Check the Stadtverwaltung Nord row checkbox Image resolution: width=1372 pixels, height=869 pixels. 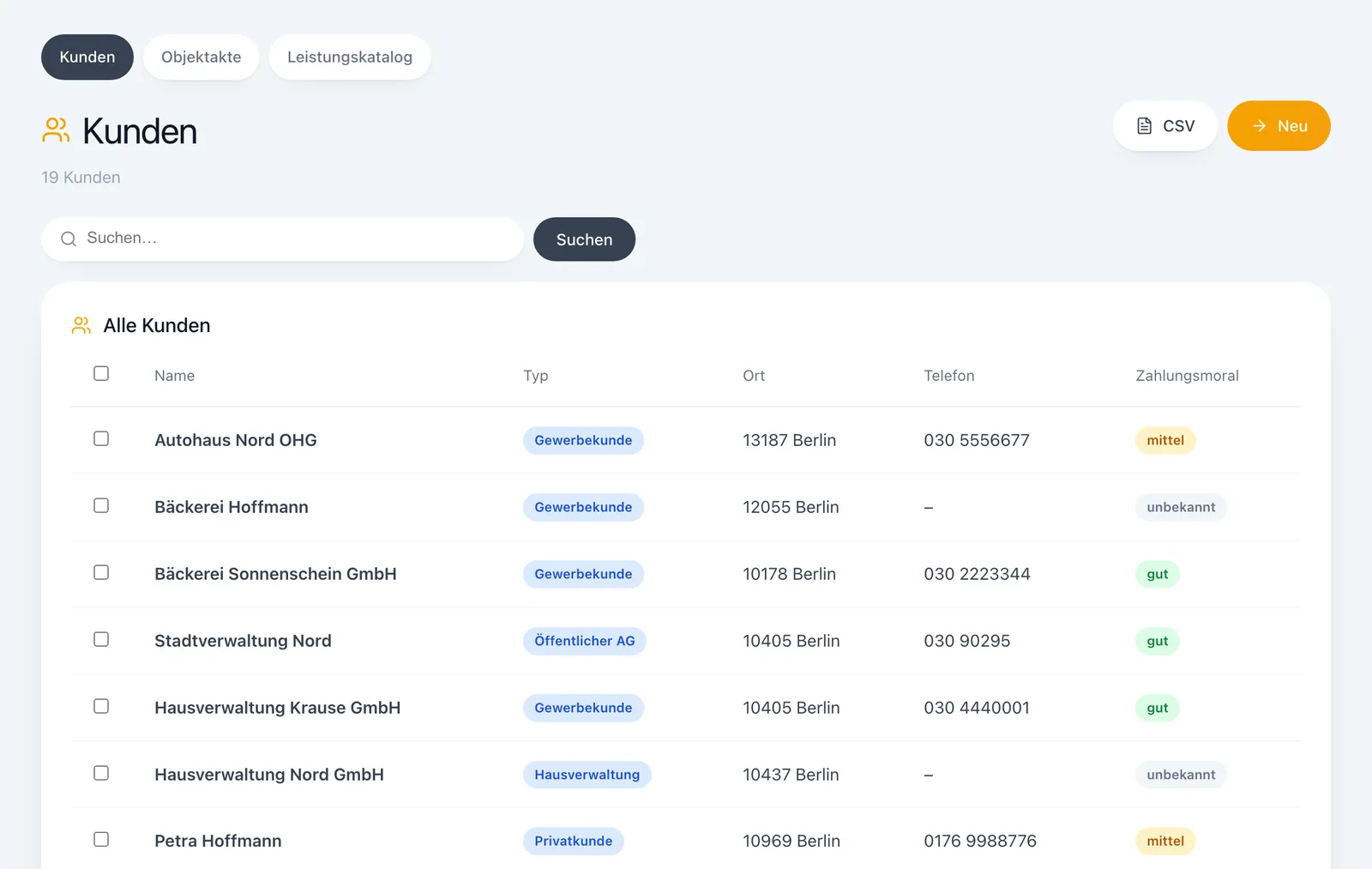[x=101, y=639]
